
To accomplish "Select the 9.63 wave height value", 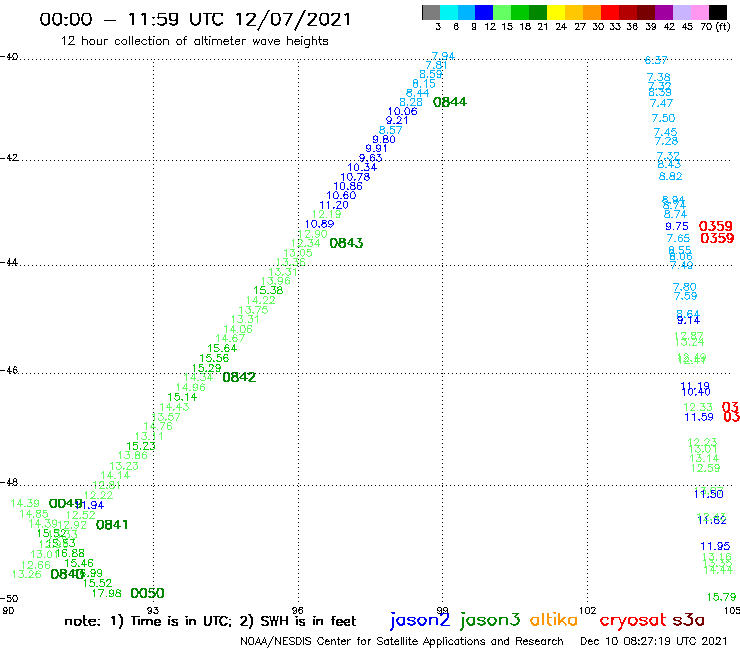I will 370,158.
